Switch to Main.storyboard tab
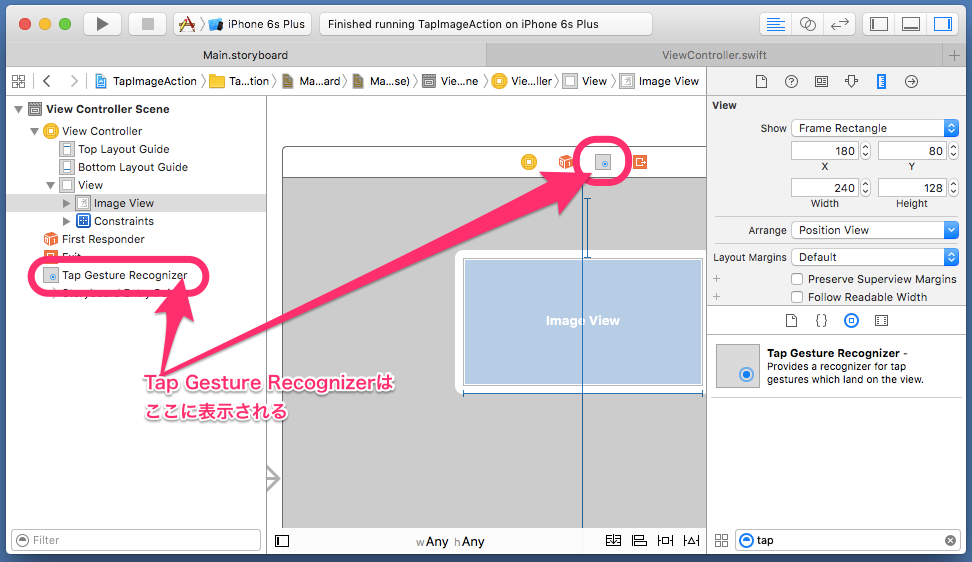 pyautogui.click(x=245, y=55)
